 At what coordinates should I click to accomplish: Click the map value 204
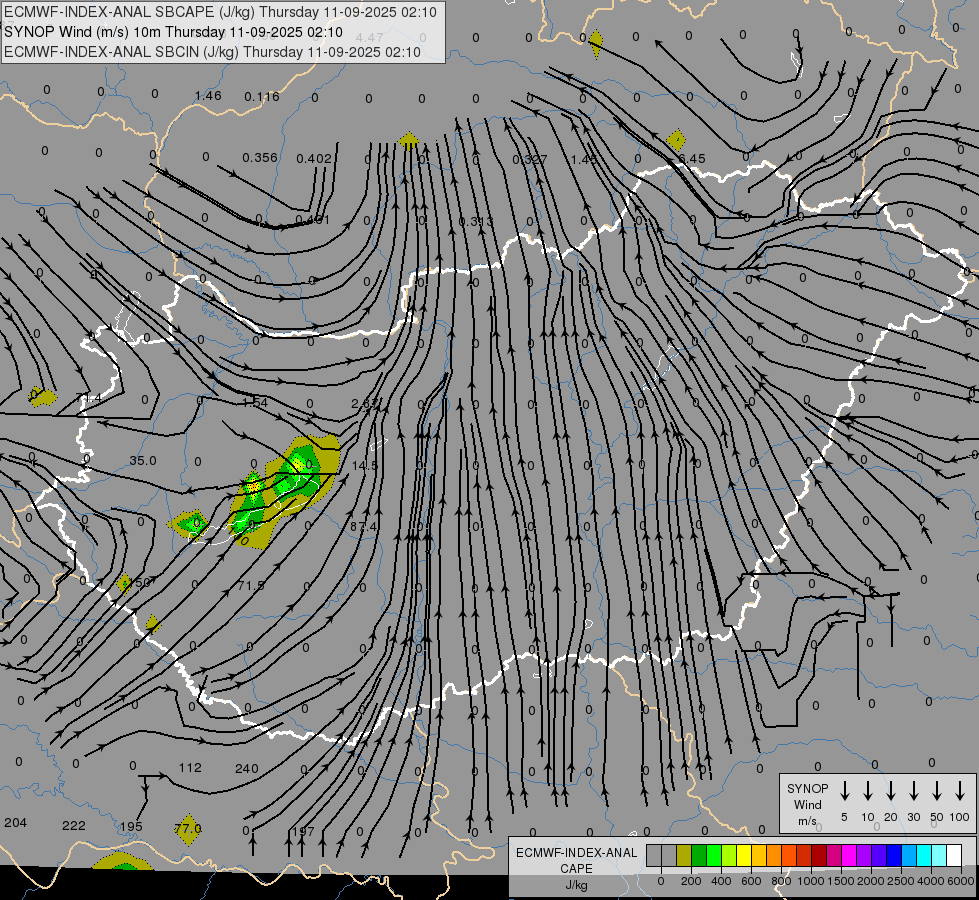coord(16,823)
